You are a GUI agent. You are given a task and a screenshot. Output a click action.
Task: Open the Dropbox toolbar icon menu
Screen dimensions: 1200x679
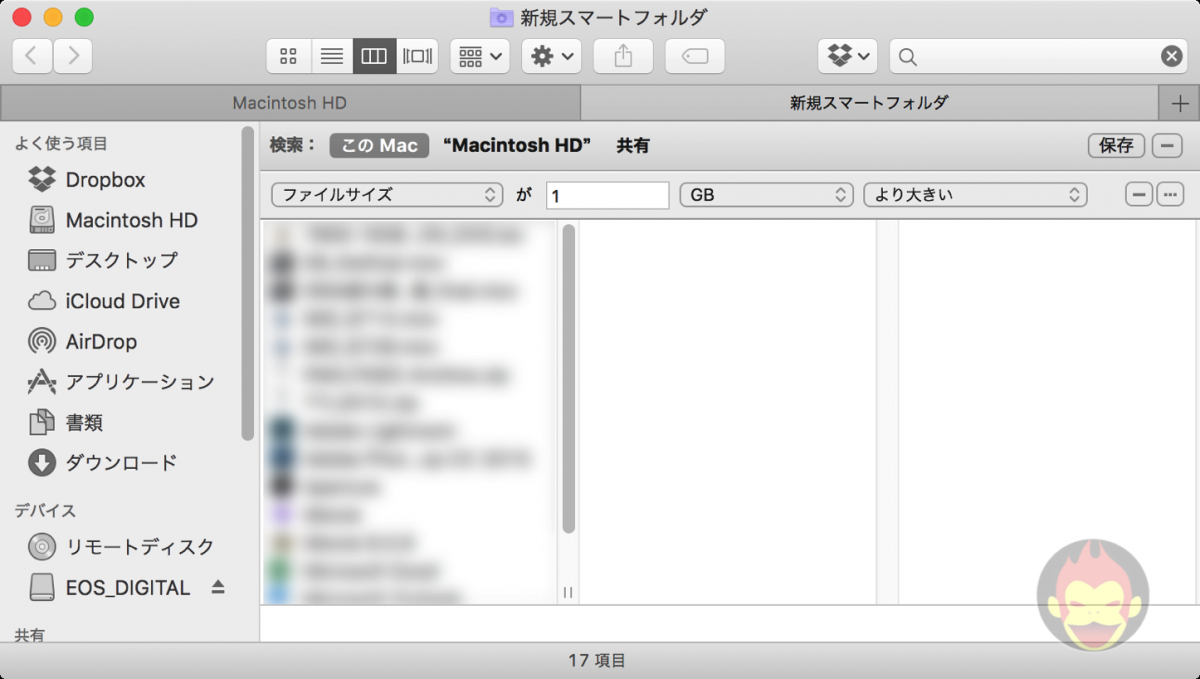(847, 56)
